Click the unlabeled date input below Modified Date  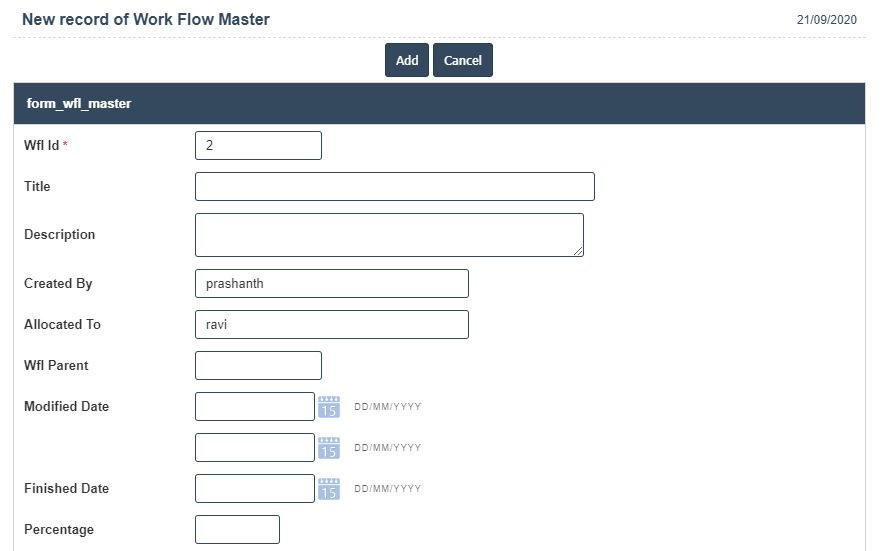pyautogui.click(x=254, y=448)
